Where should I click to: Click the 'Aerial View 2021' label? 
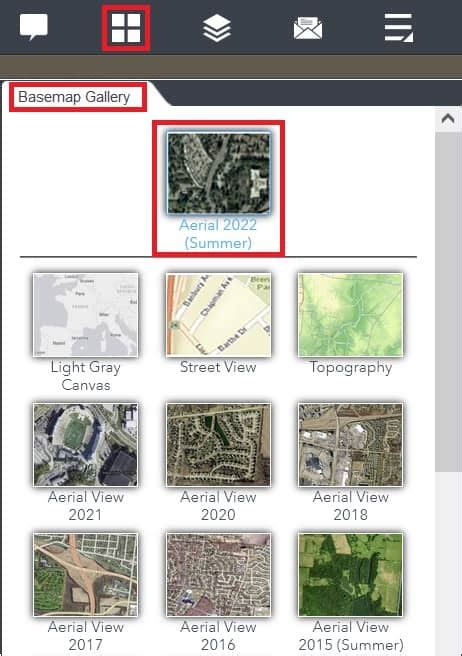(x=85, y=505)
